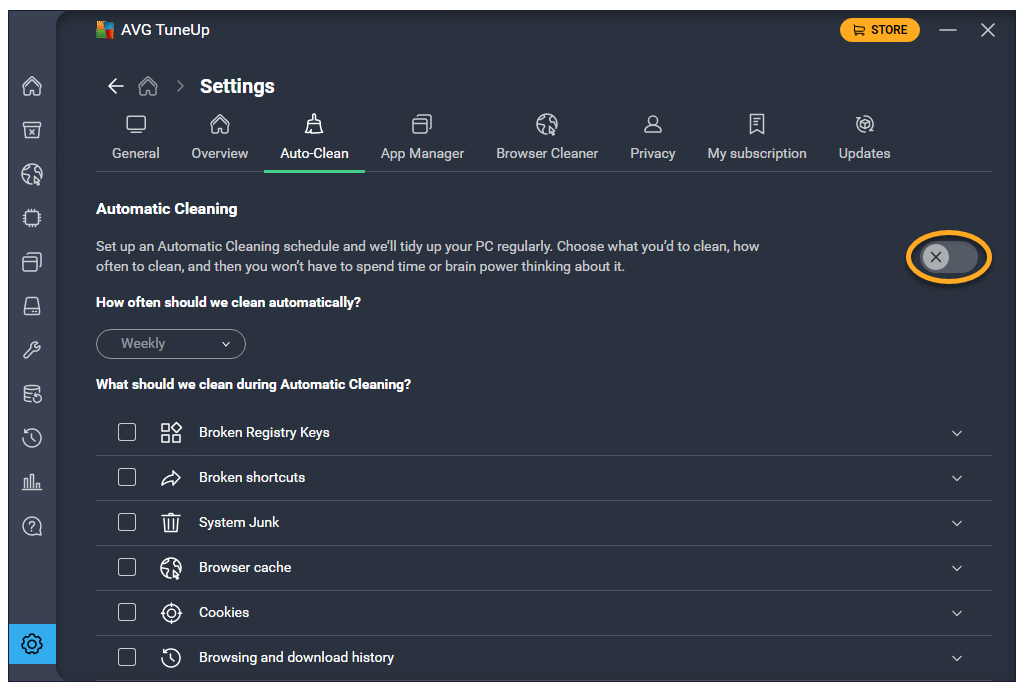
Task: Click the history clock sidebar icon
Action: coord(32,438)
